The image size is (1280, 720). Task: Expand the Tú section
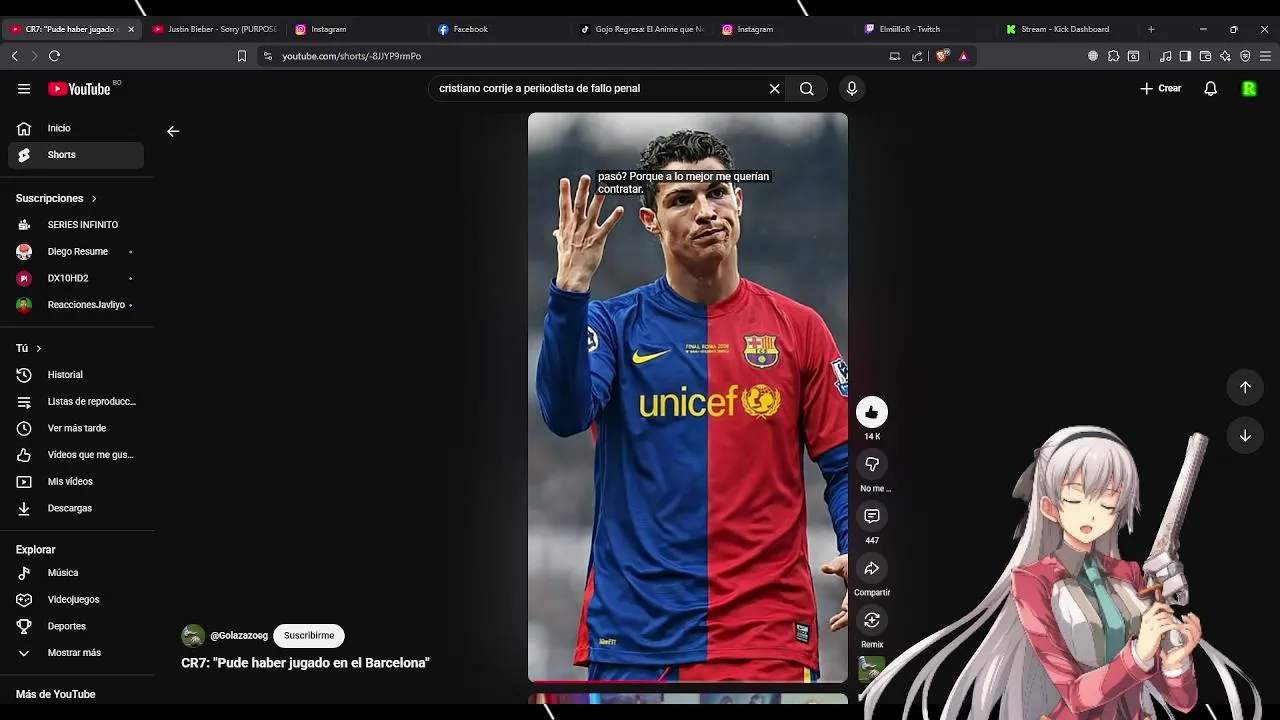[x=29, y=348]
